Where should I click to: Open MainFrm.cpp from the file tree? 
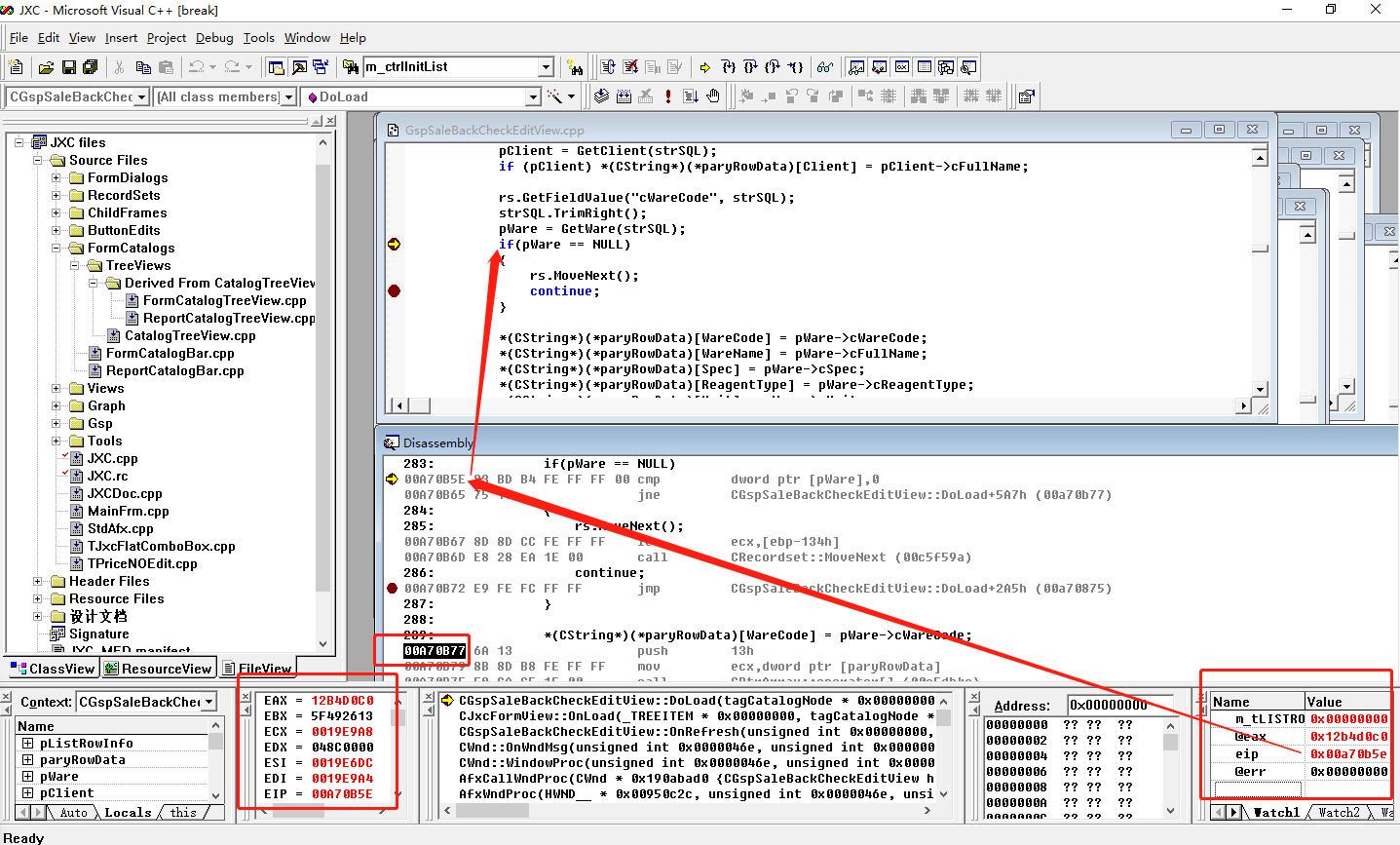(128, 511)
